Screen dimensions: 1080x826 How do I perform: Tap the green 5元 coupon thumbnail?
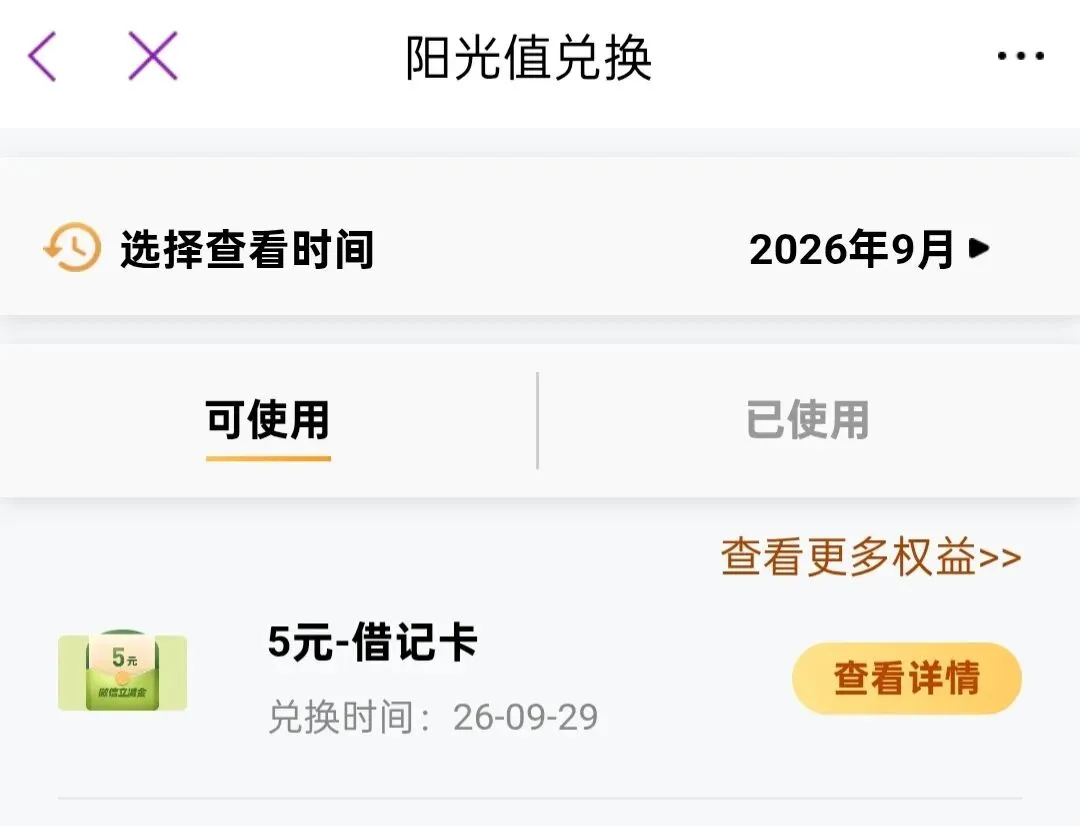tap(123, 670)
